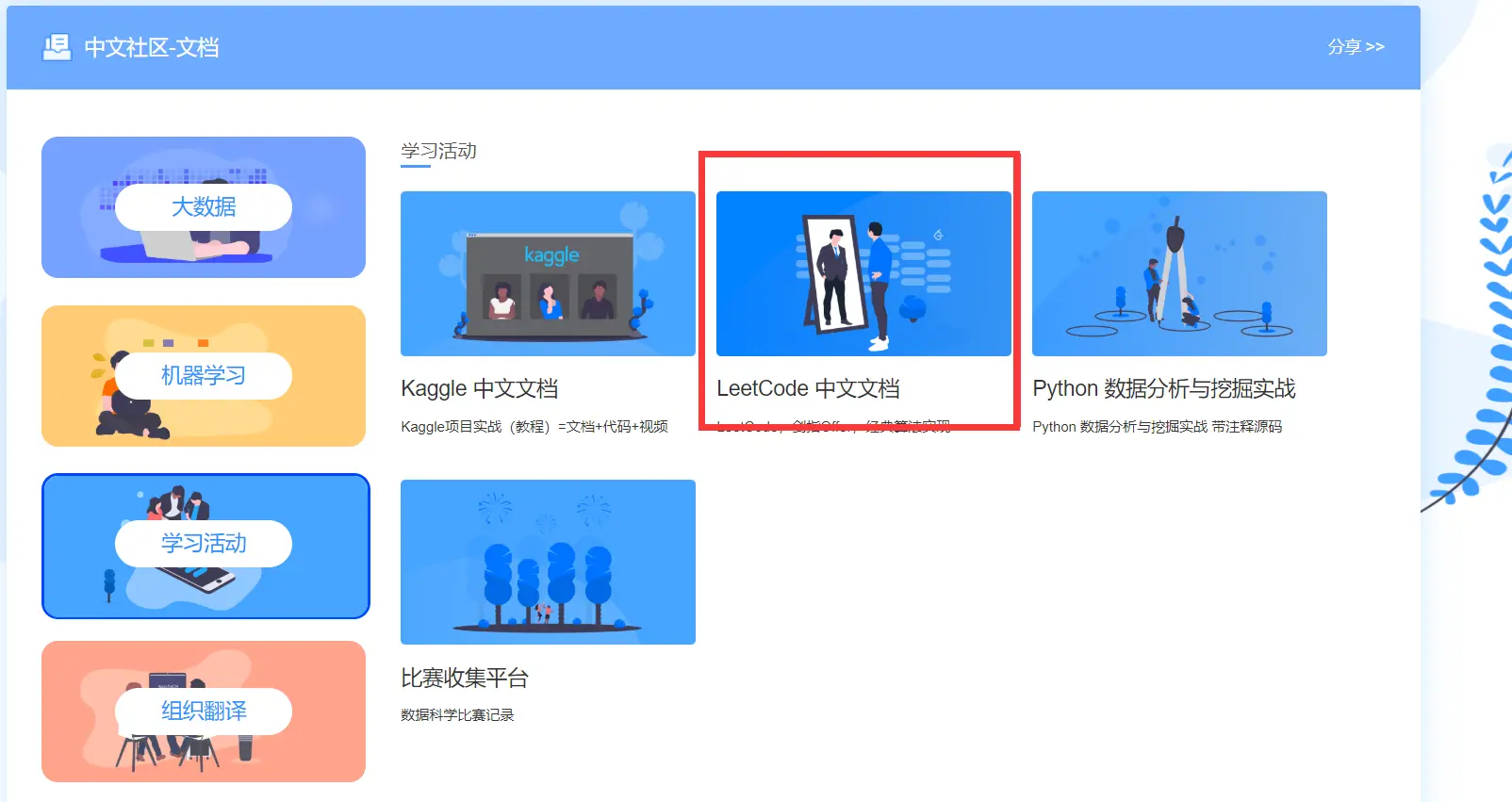Click the 学习活动 section heading
Image resolution: width=1512 pixels, height=802 pixels.
point(438,151)
